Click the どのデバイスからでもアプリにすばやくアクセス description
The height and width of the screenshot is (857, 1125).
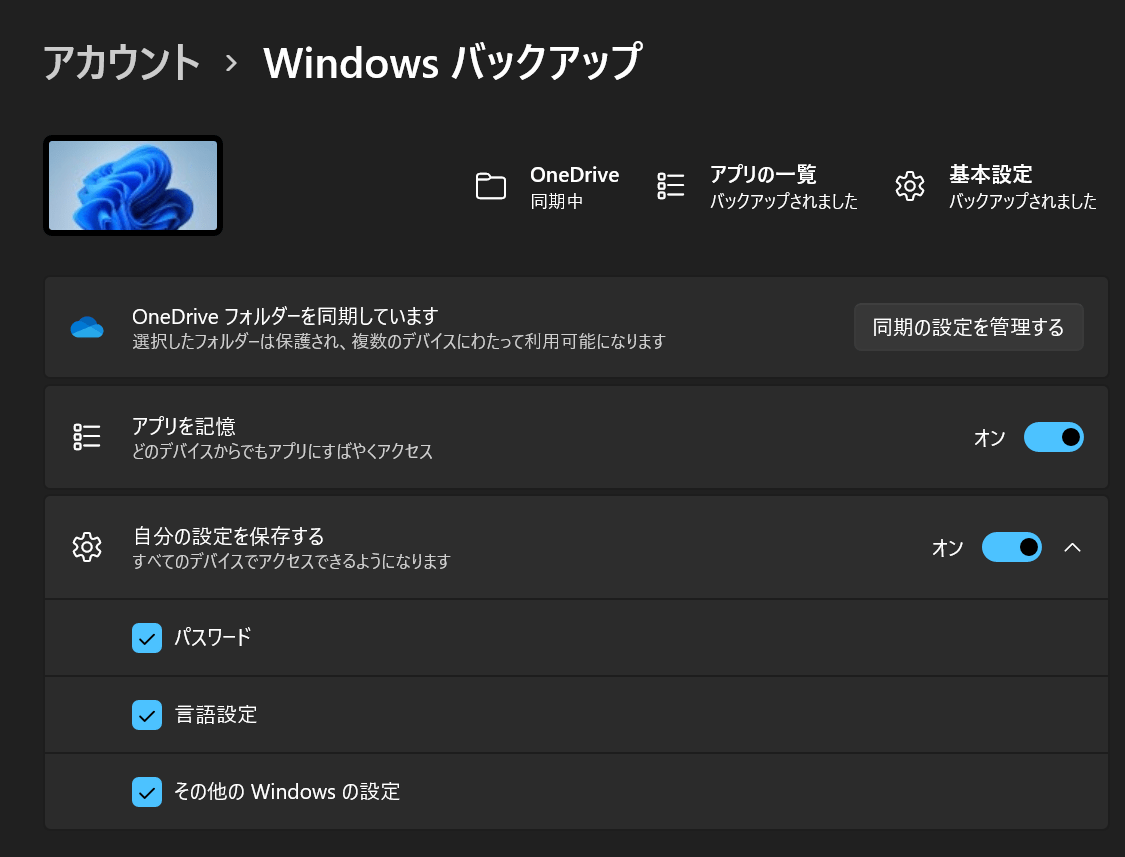283,451
